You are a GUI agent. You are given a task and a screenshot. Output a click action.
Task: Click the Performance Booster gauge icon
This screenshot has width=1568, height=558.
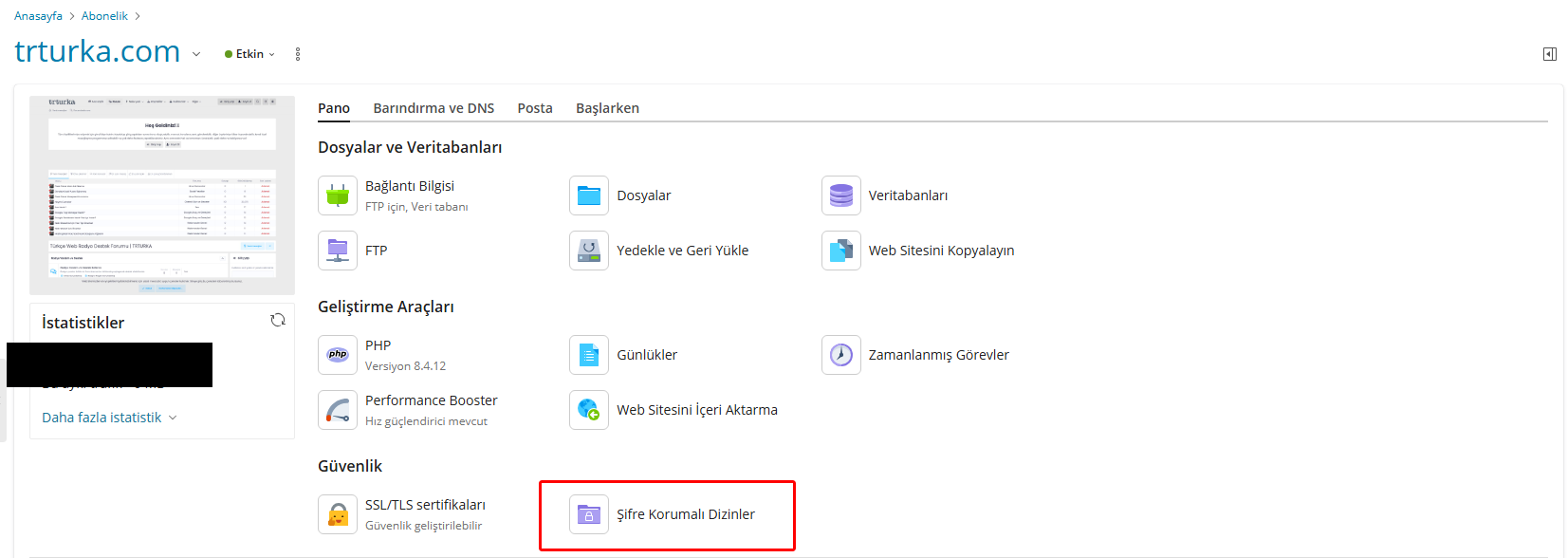338,410
